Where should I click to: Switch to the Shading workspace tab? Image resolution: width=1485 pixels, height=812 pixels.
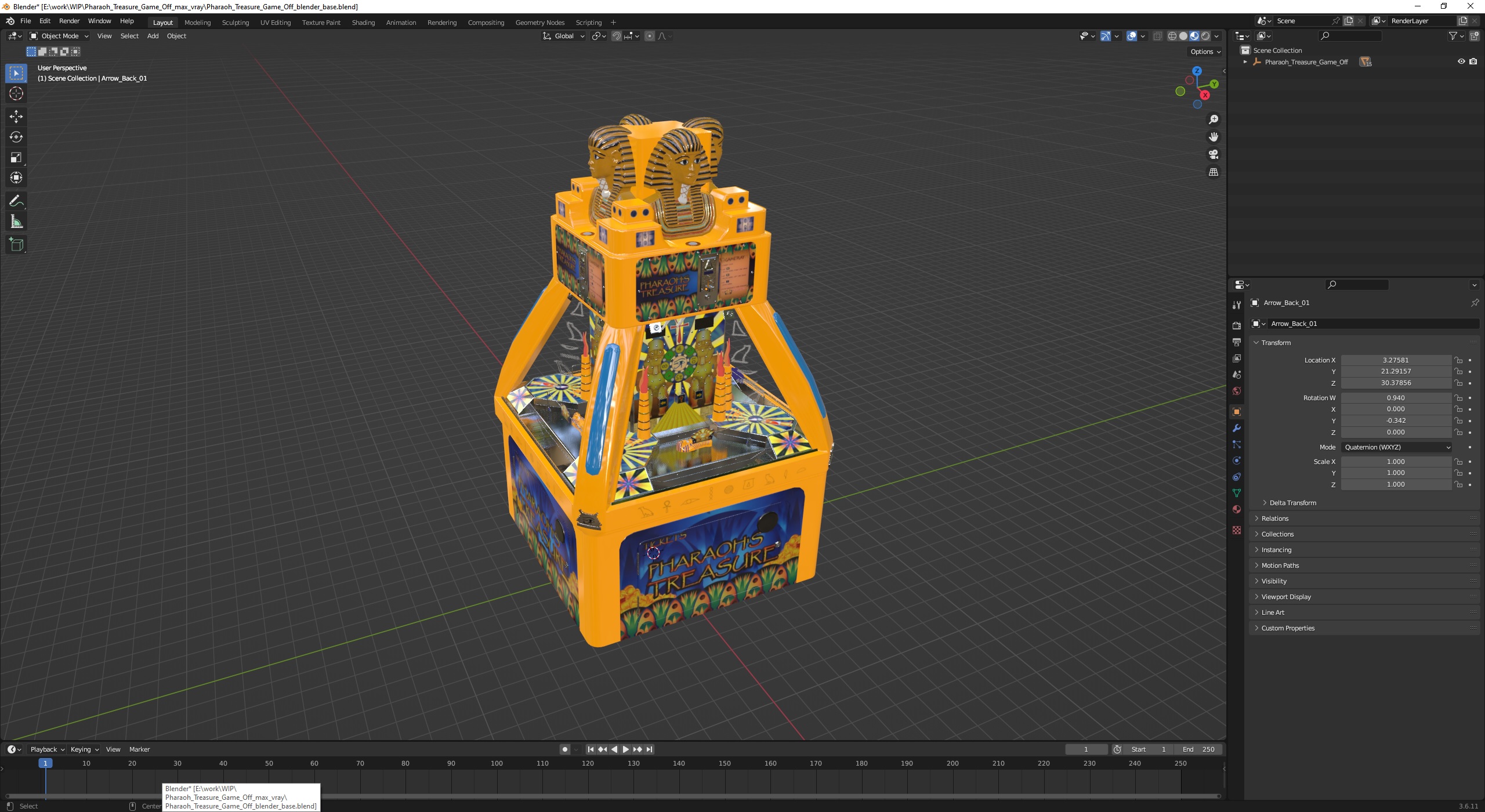(x=363, y=23)
